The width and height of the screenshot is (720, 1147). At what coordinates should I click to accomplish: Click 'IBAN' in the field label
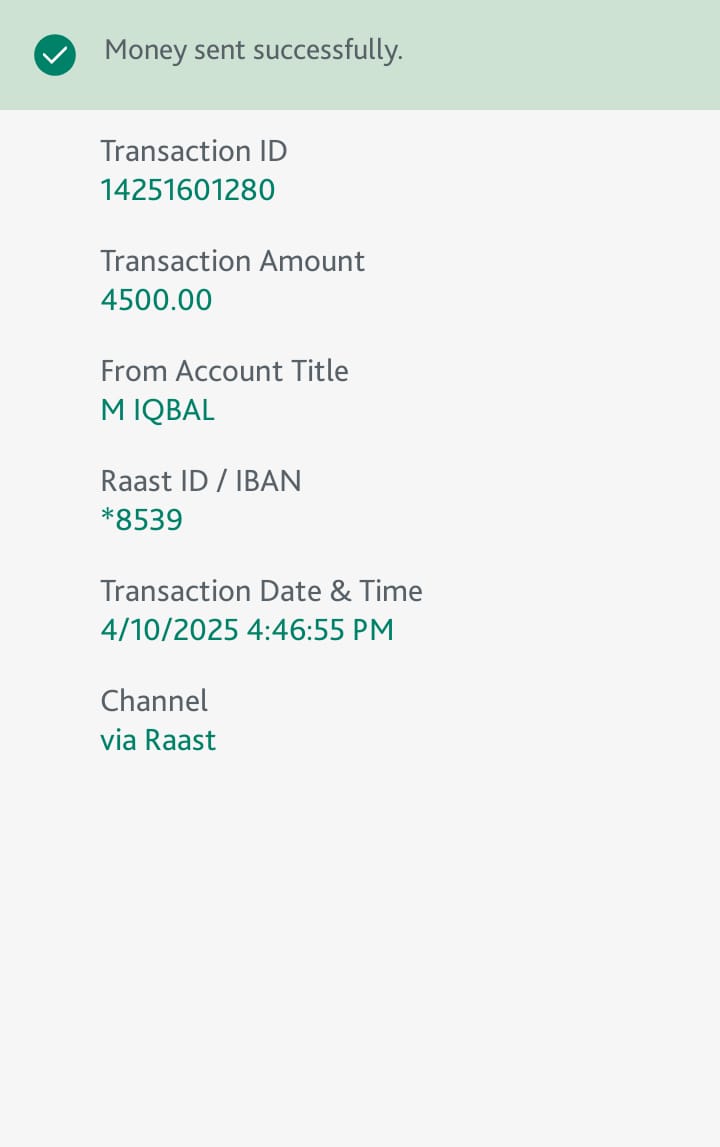point(267,481)
